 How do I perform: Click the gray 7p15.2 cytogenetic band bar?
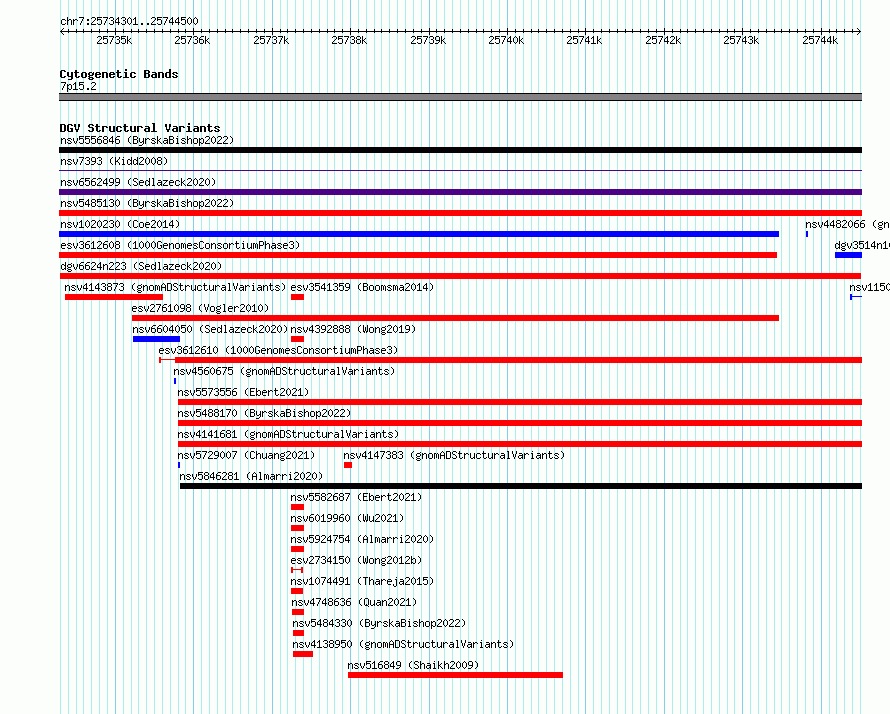(x=460, y=97)
